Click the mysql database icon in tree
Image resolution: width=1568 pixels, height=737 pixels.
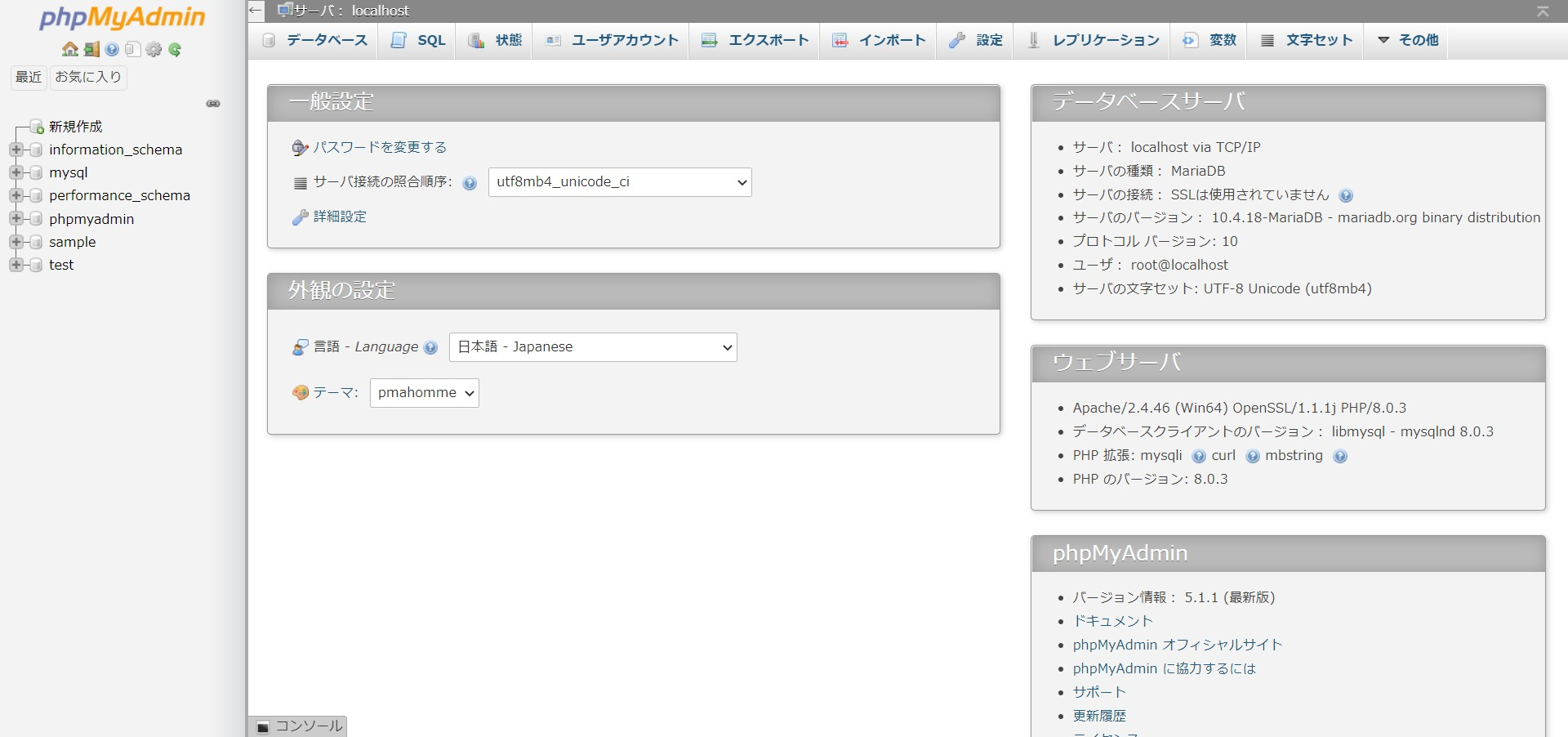click(x=36, y=172)
